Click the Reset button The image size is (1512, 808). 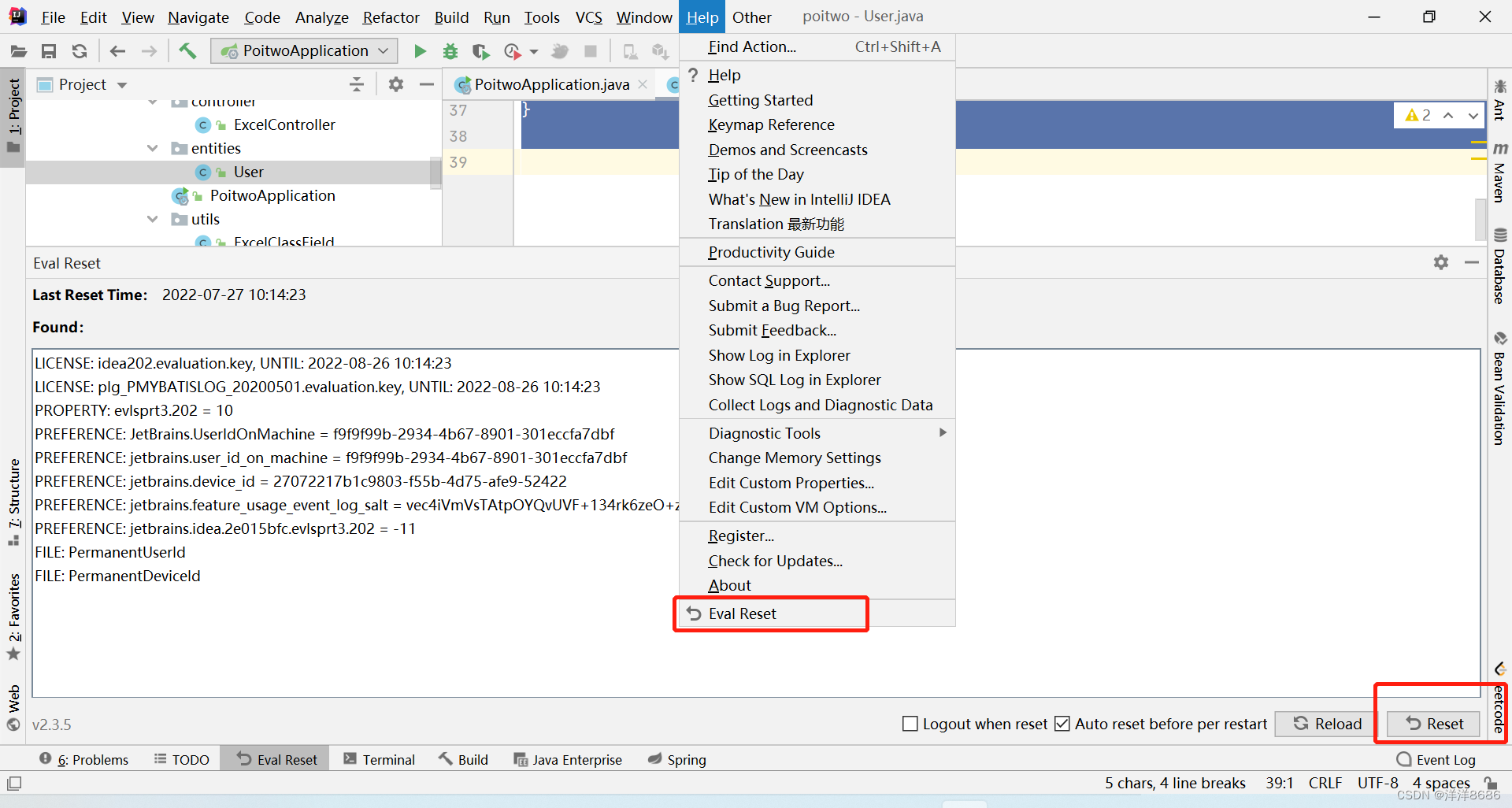1434,723
